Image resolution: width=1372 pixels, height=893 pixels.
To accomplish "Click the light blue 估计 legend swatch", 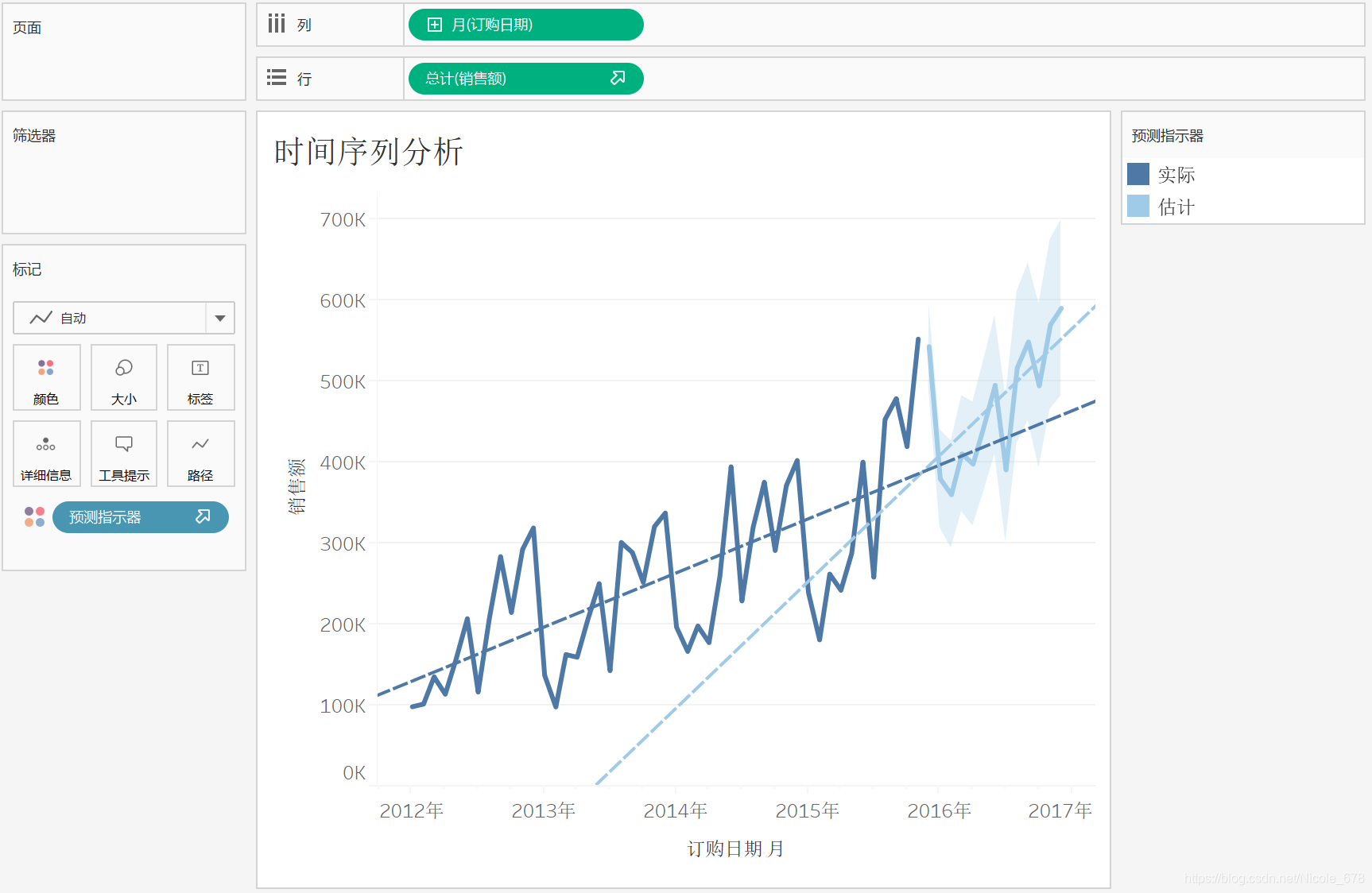I will (1138, 206).
